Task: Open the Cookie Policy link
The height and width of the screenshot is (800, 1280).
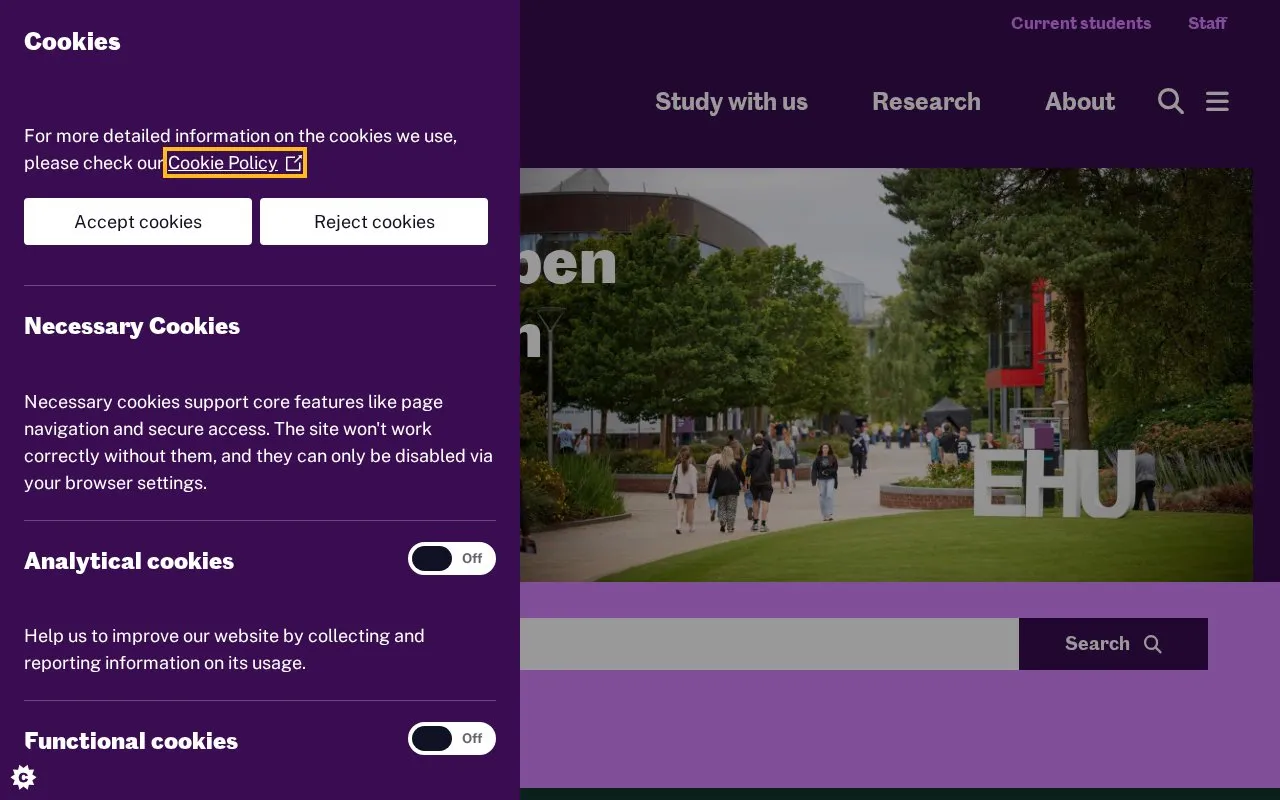Action: 235,162
